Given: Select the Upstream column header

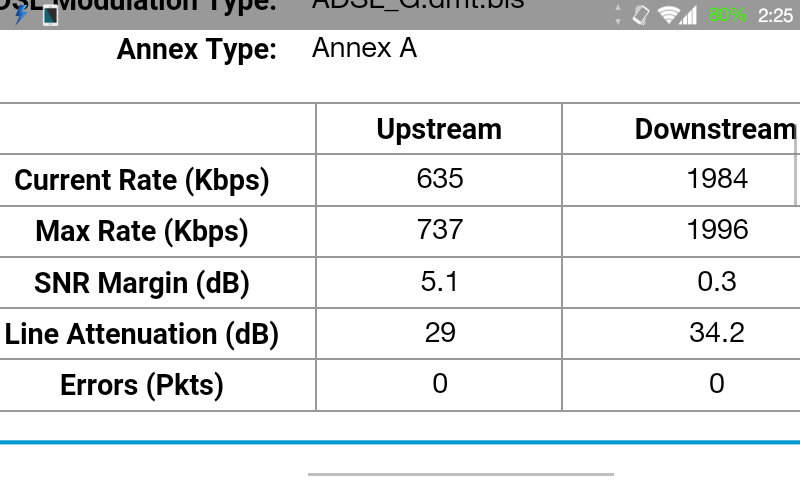Looking at the screenshot, I should (x=439, y=129).
